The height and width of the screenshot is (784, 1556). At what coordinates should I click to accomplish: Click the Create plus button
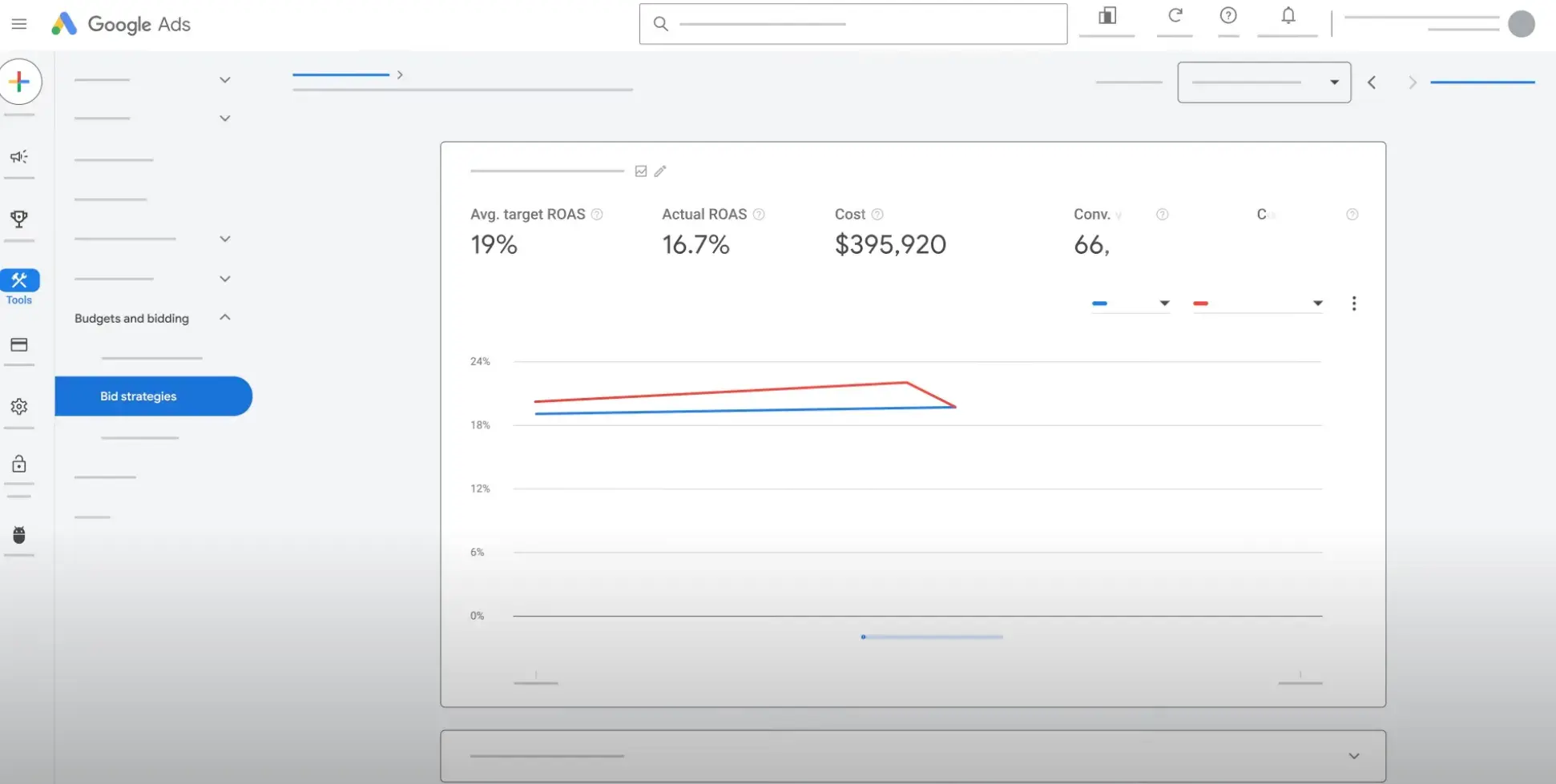click(x=20, y=82)
